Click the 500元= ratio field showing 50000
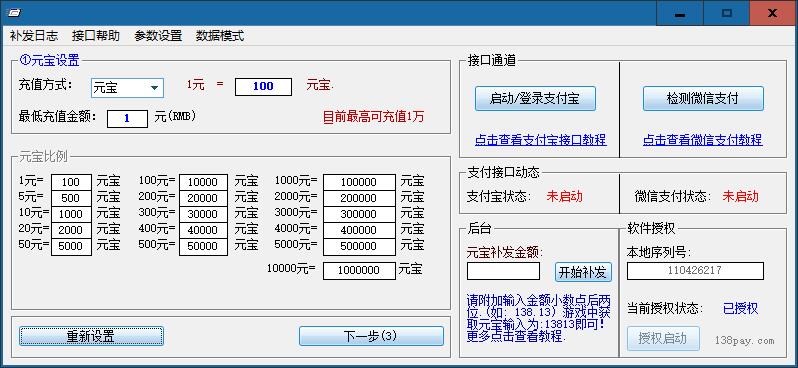 pyautogui.click(x=204, y=246)
